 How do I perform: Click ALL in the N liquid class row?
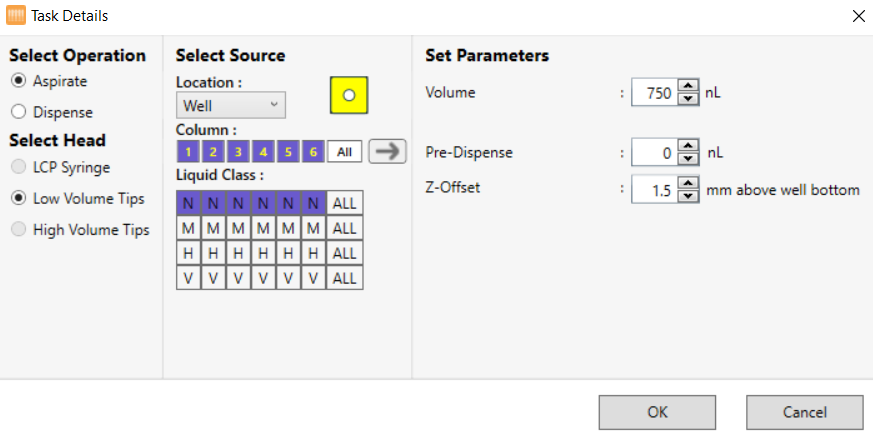(344, 203)
